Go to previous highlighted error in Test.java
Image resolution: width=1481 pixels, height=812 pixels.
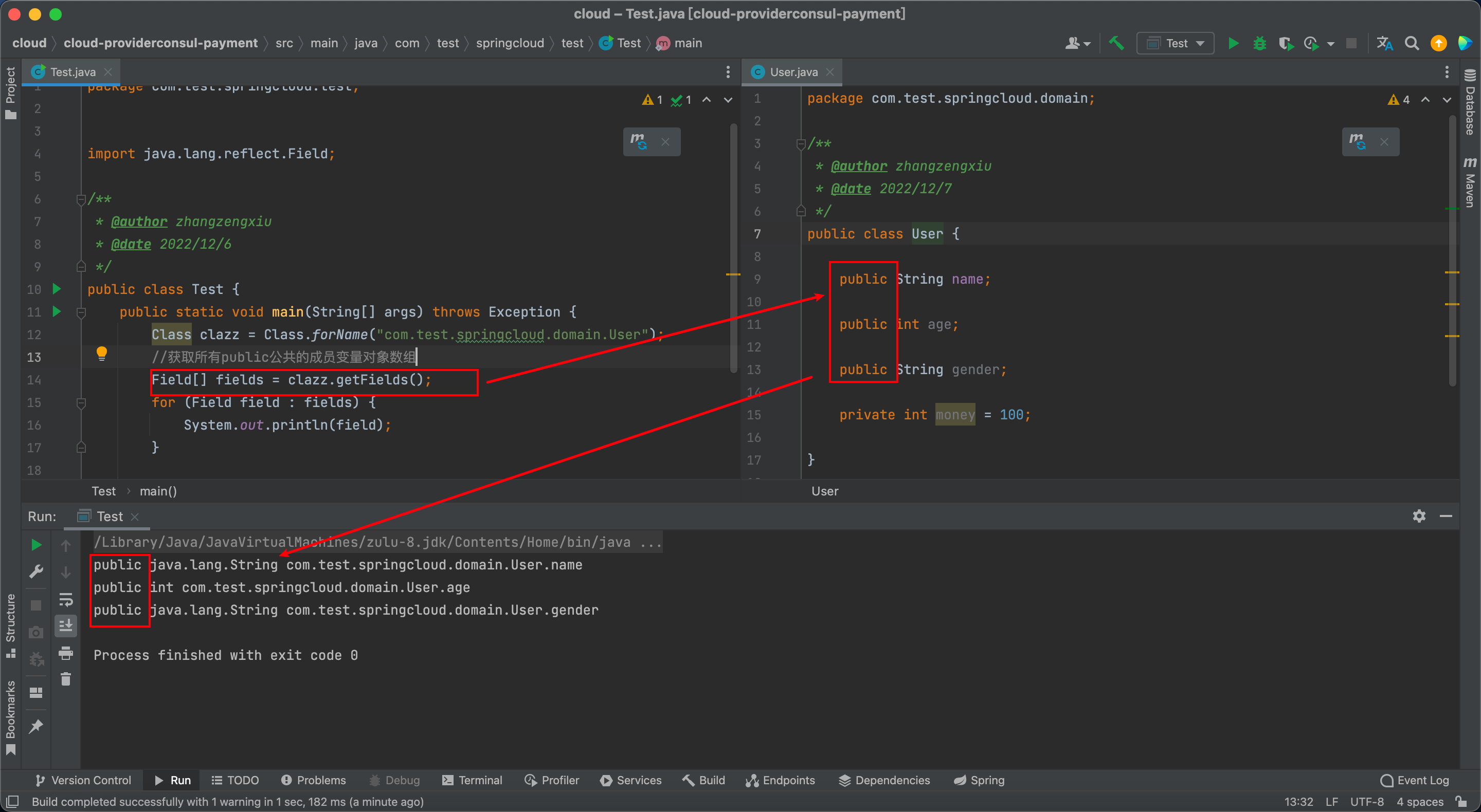(x=707, y=100)
